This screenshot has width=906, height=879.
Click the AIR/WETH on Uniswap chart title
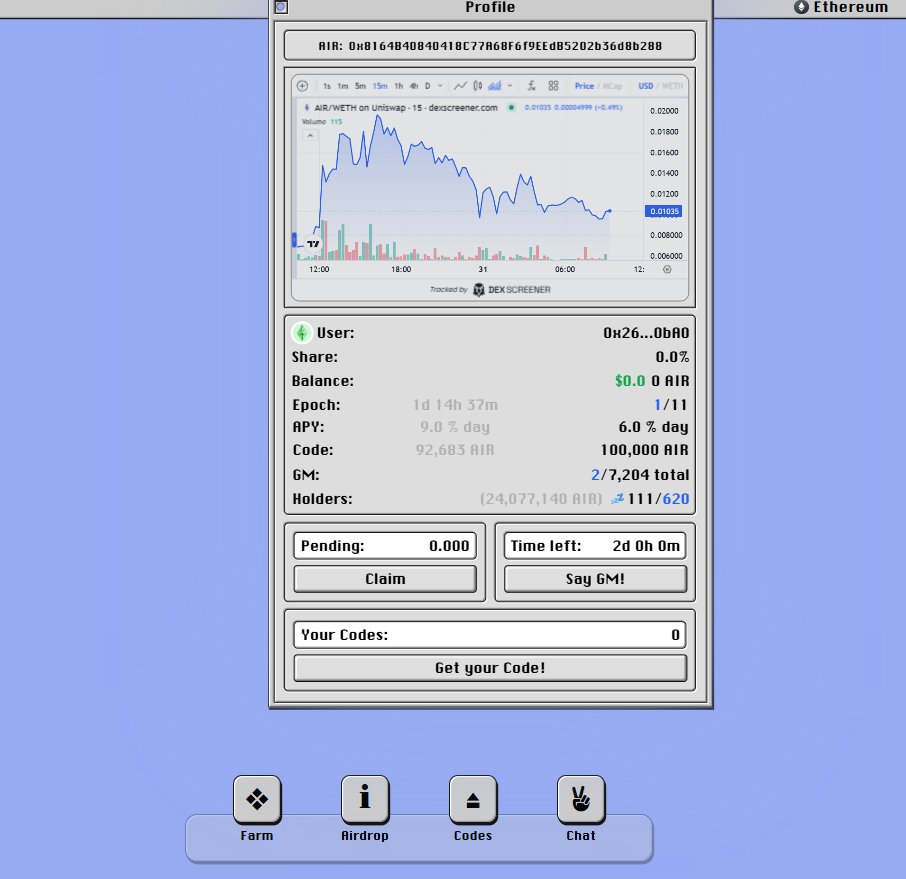point(406,107)
